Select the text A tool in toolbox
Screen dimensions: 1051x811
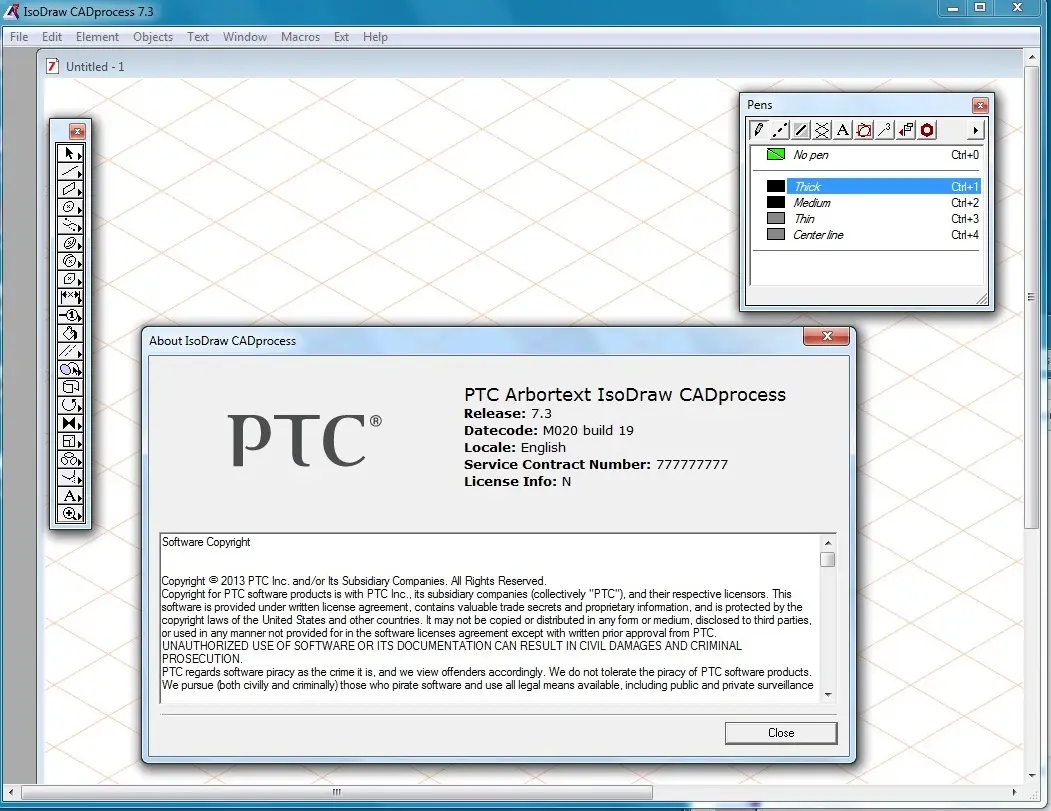point(70,496)
